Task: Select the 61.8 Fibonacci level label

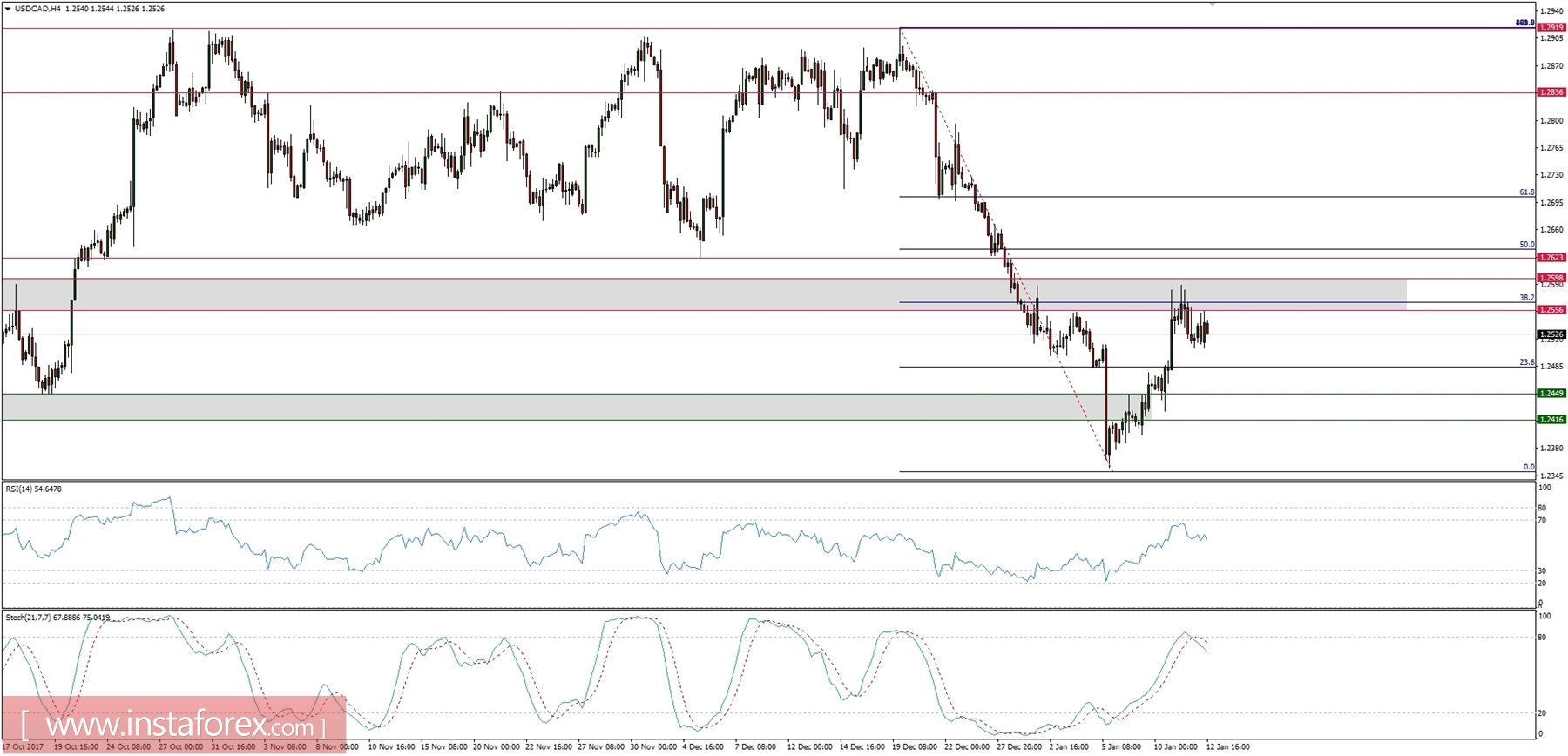Action: 1526,192
